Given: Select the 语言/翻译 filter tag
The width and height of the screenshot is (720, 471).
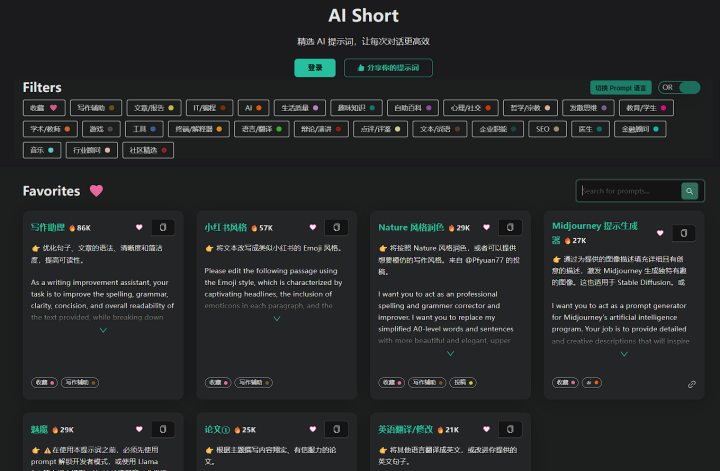Looking at the screenshot, I should tap(262, 129).
